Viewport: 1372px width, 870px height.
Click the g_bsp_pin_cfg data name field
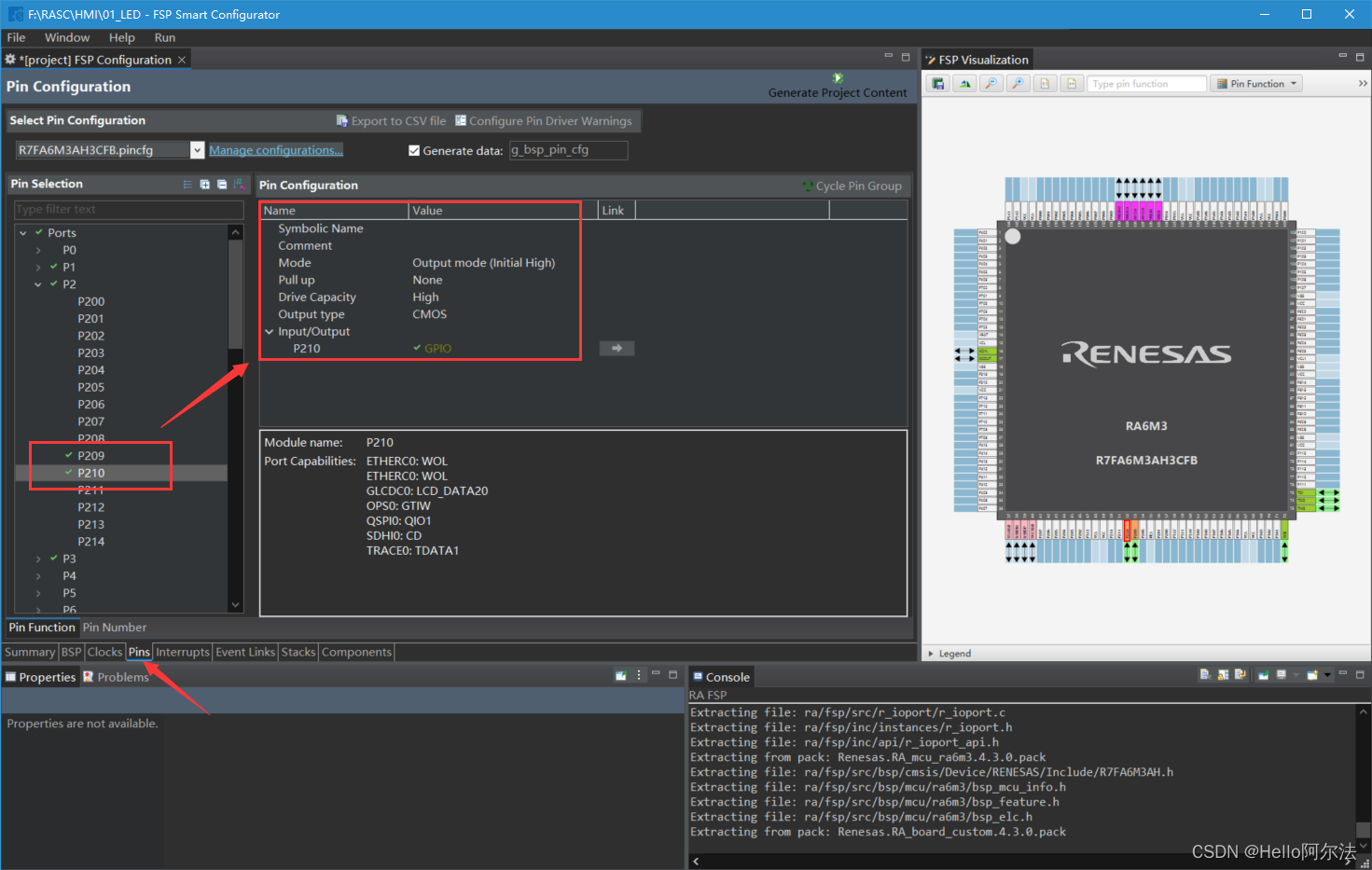568,150
